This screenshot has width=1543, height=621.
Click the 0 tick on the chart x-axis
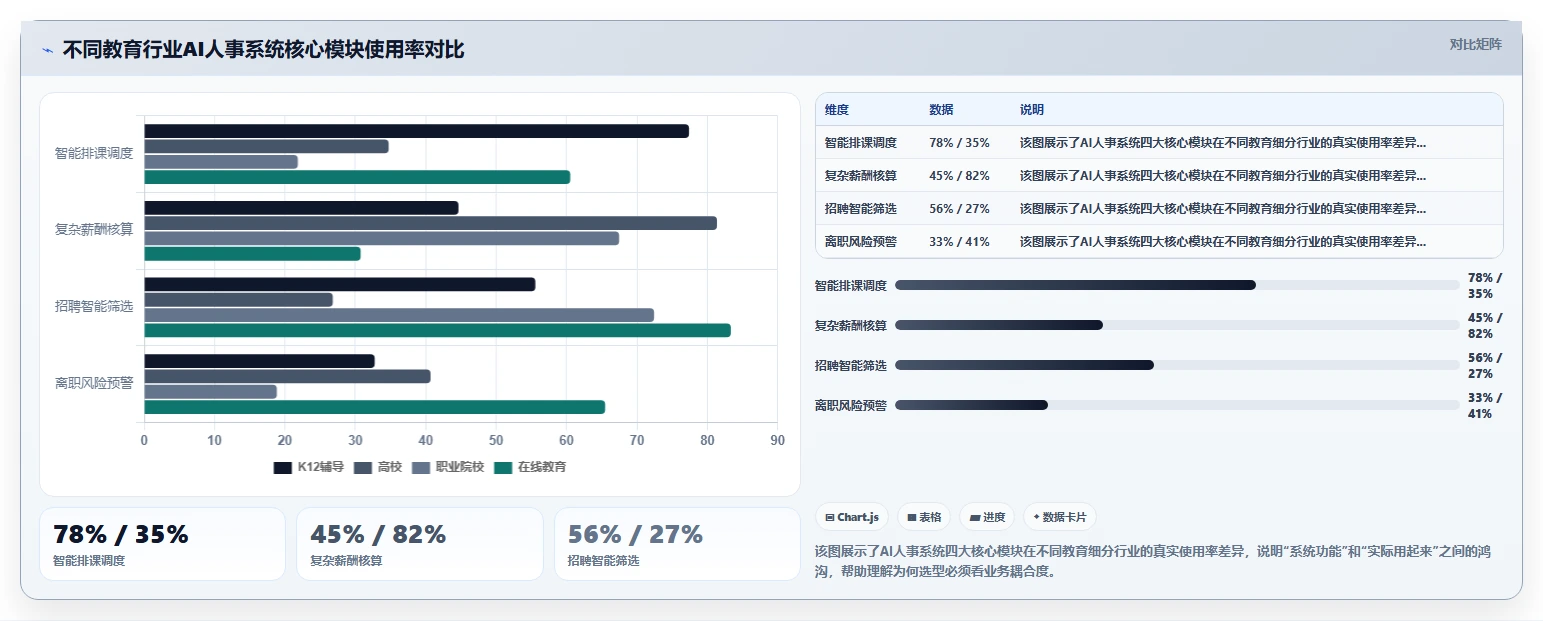click(144, 440)
